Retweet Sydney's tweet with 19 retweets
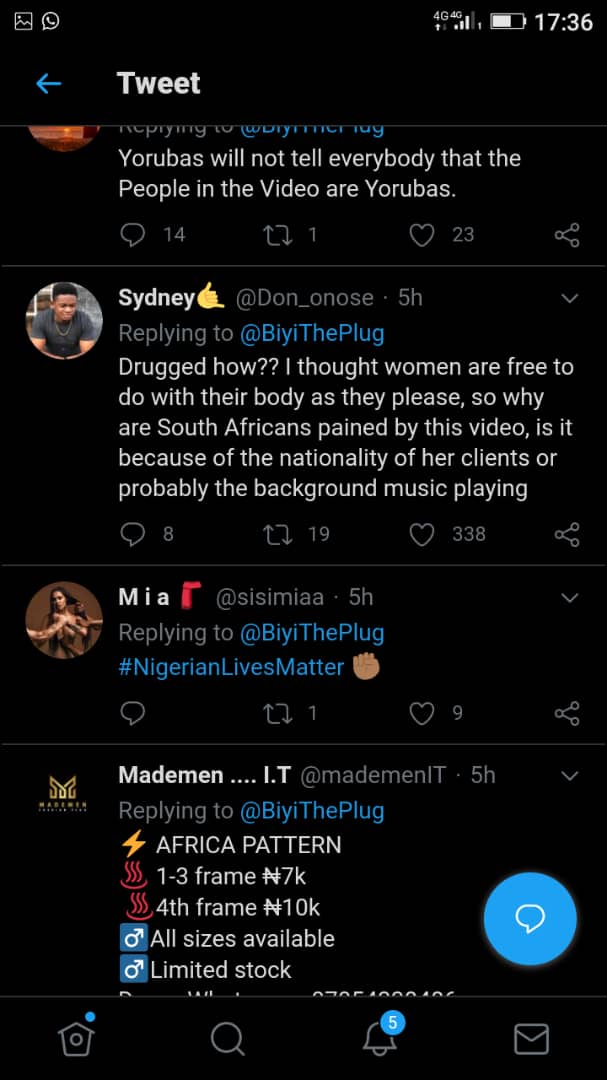607x1080 pixels. click(x=277, y=534)
